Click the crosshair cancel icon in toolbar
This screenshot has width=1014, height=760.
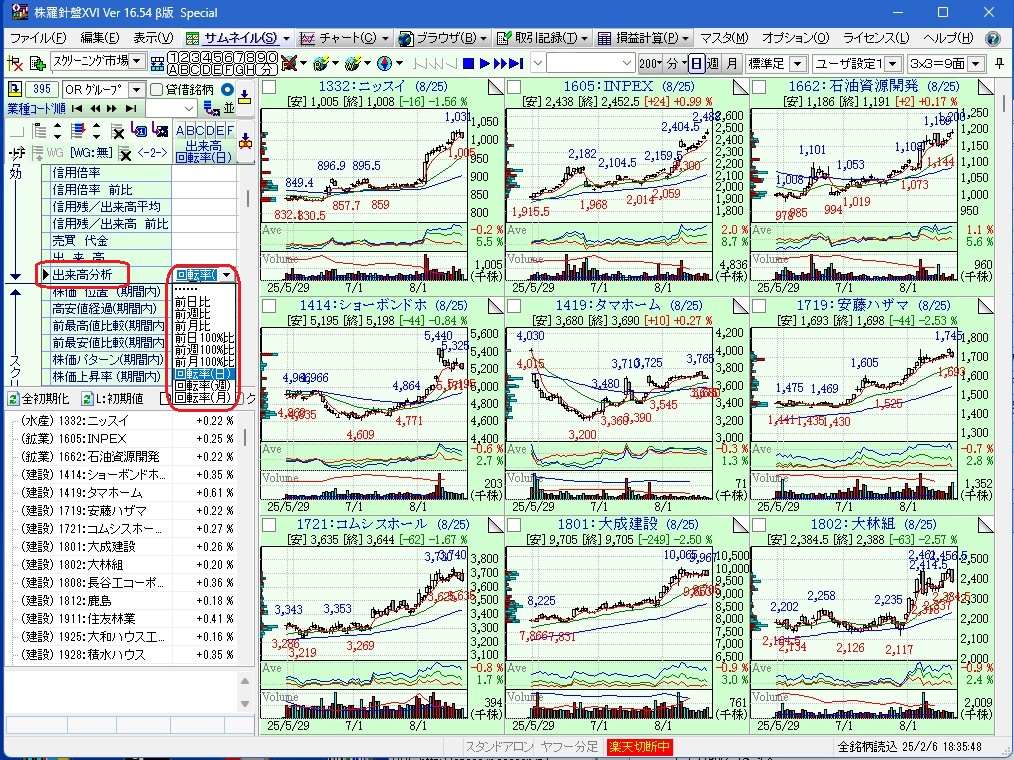(x=14, y=63)
